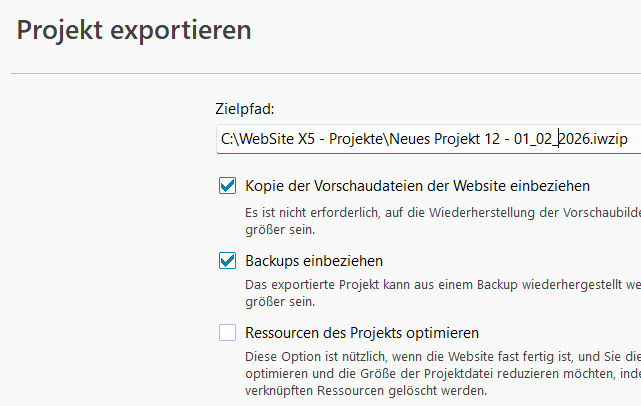This screenshot has height=406, width=641.
Task: Click the separator line below the heading
Action: pyautogui.click(x=320, y=73)
